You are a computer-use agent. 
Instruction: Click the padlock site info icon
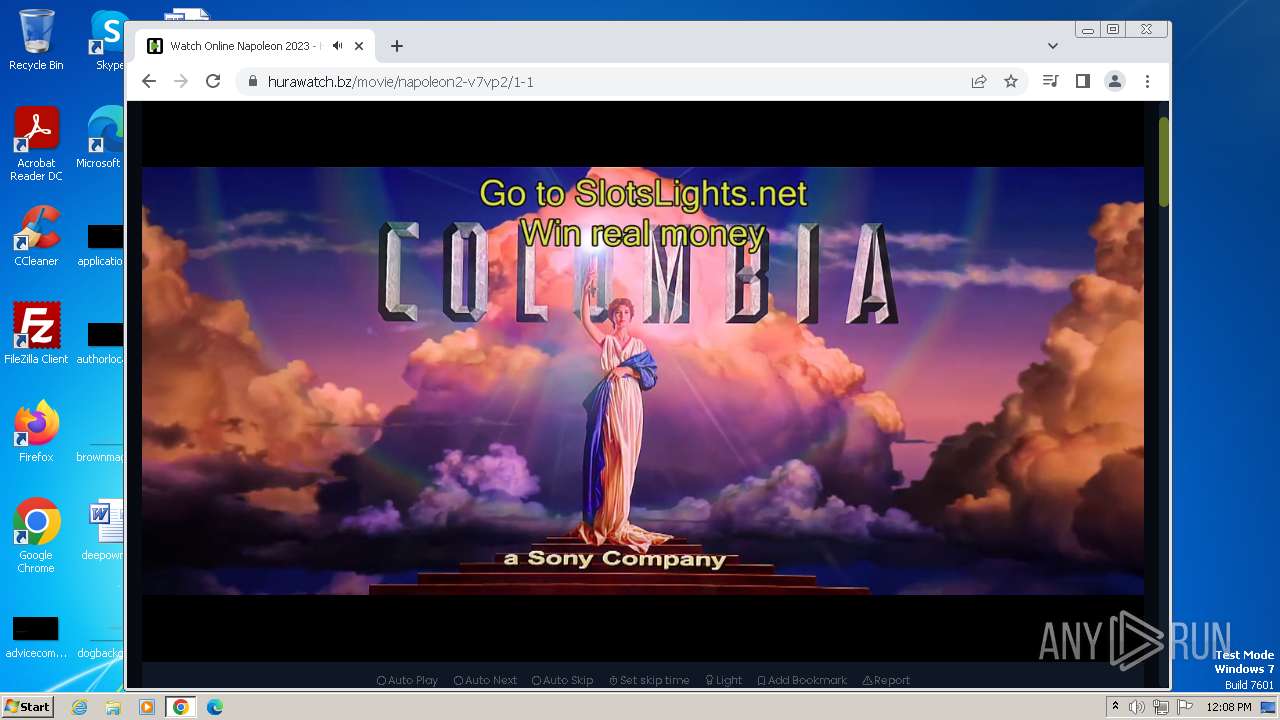252,82
